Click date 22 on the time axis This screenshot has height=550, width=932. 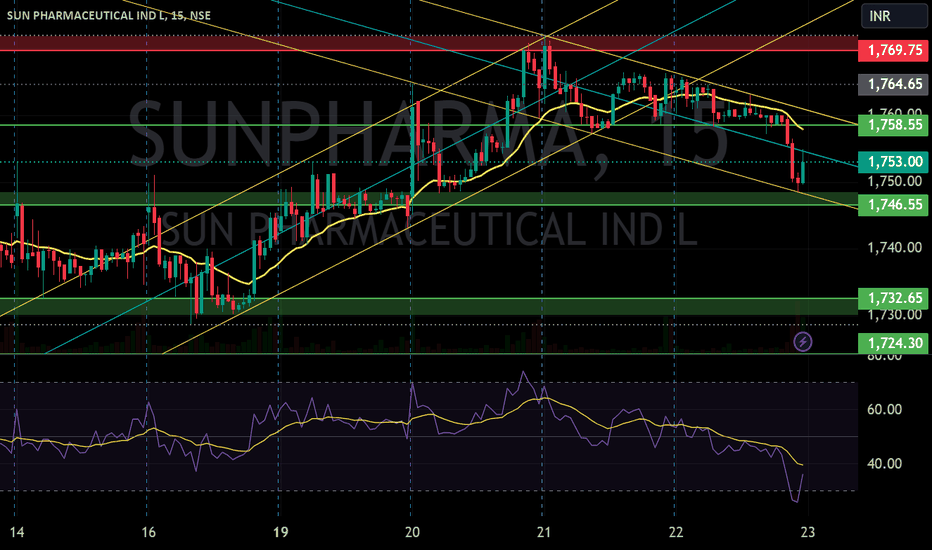[676, 532]
